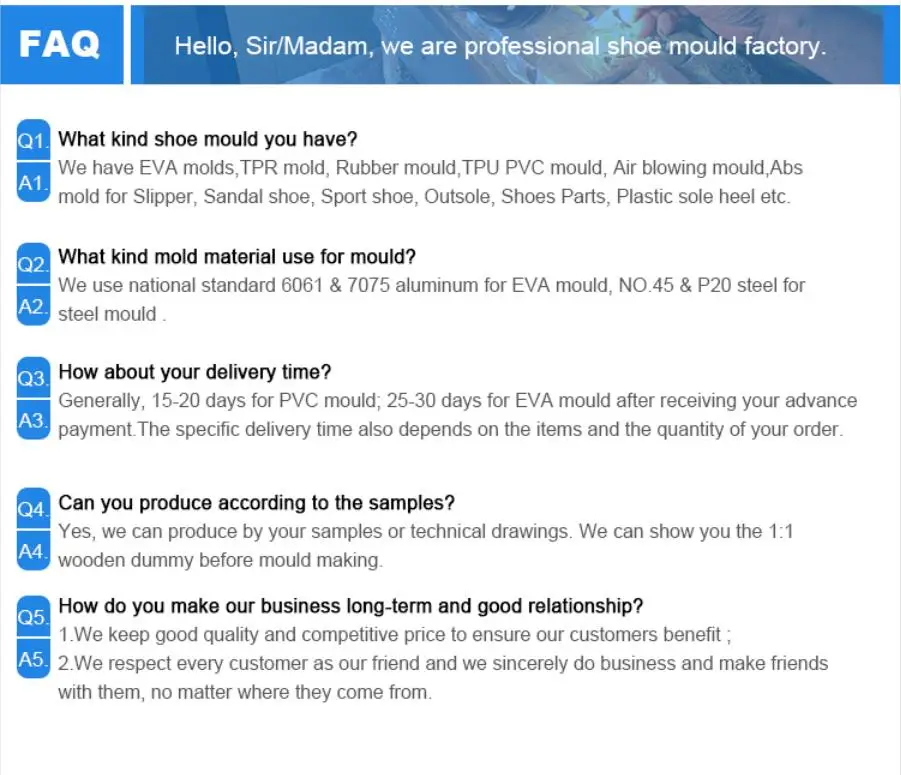Click the blue FAQ header label
The image size is (901, 775).
[60, 44]
